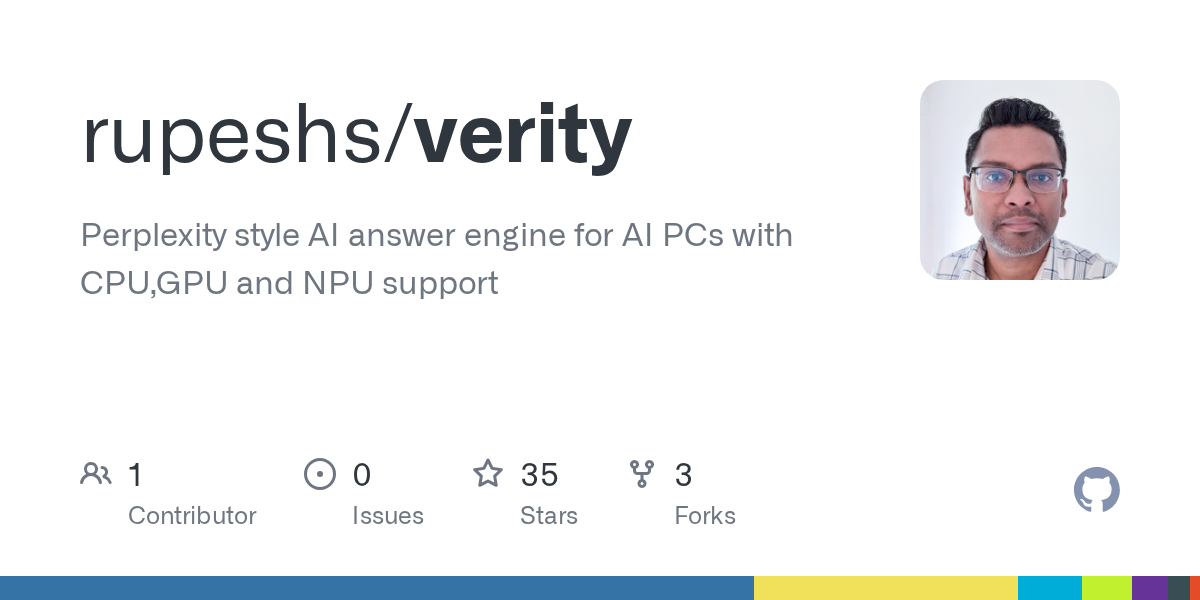Click the star count "35"
1200x600 pixels.
[x=539, y=474]
